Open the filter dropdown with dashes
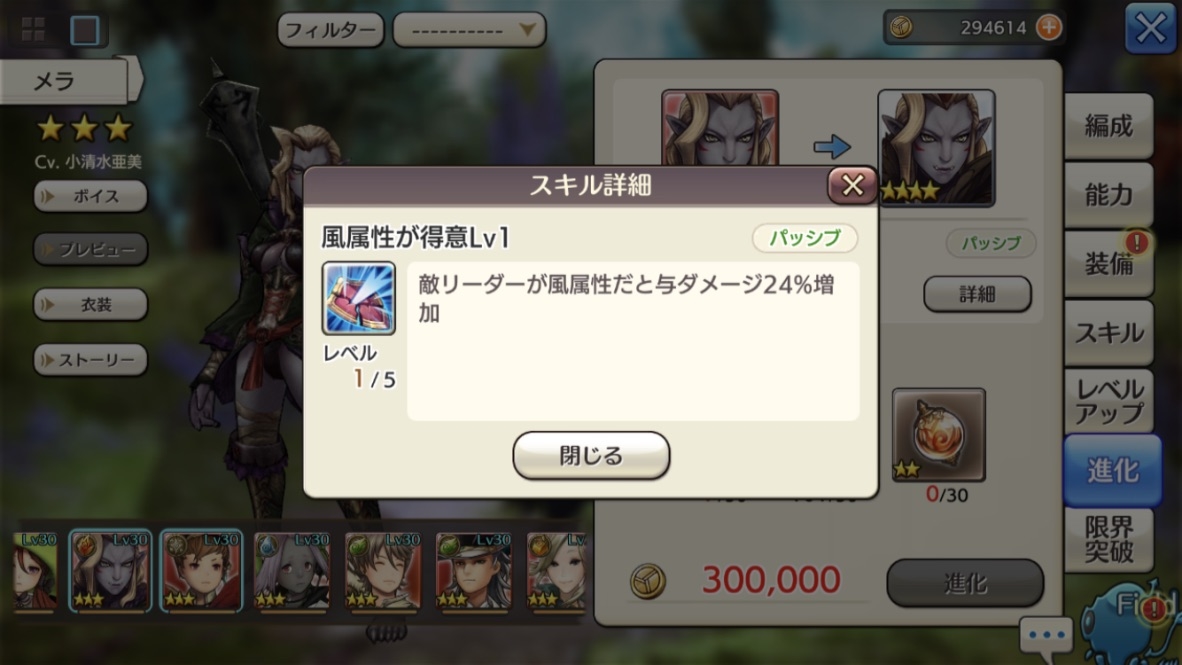 [x=469, y=30]
